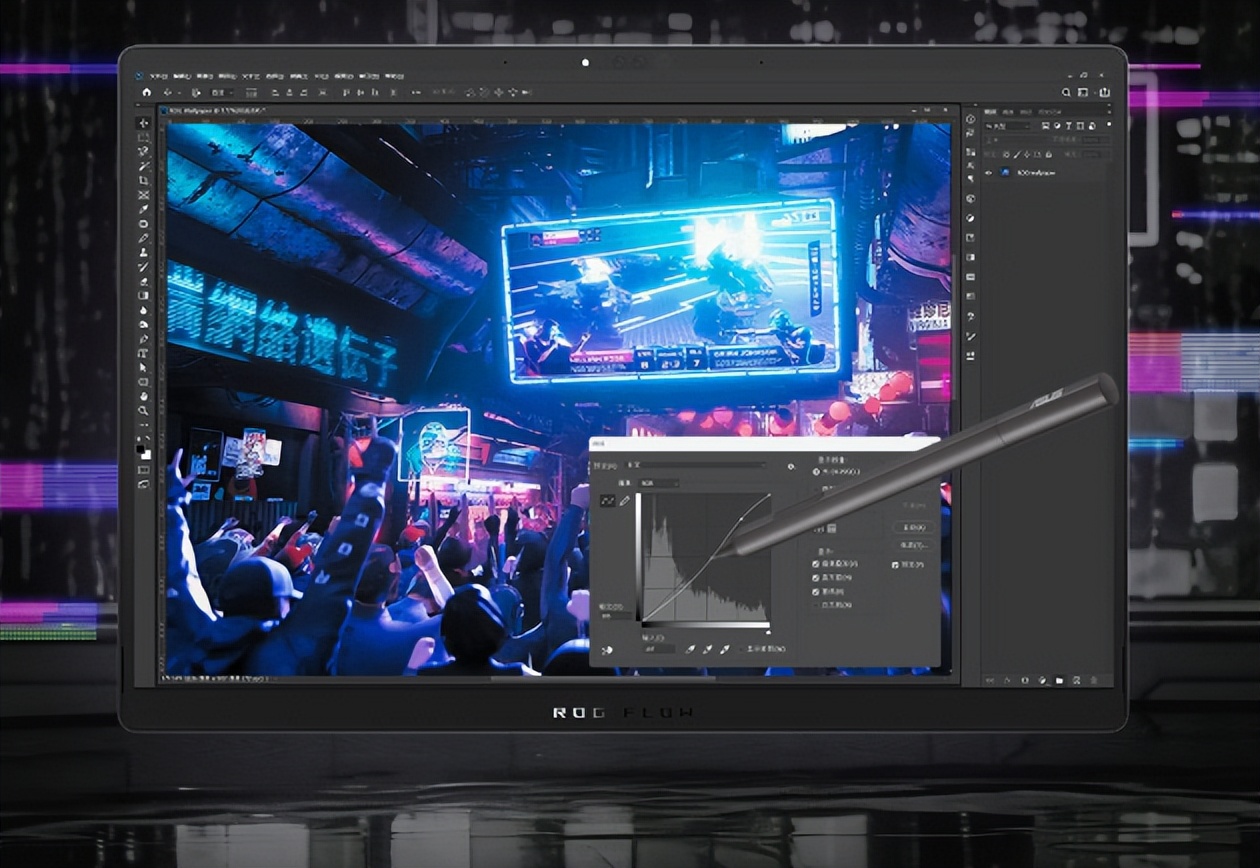
Task: Click the lock all padlock icon in Layers
Action: [x=1049, y=155]
